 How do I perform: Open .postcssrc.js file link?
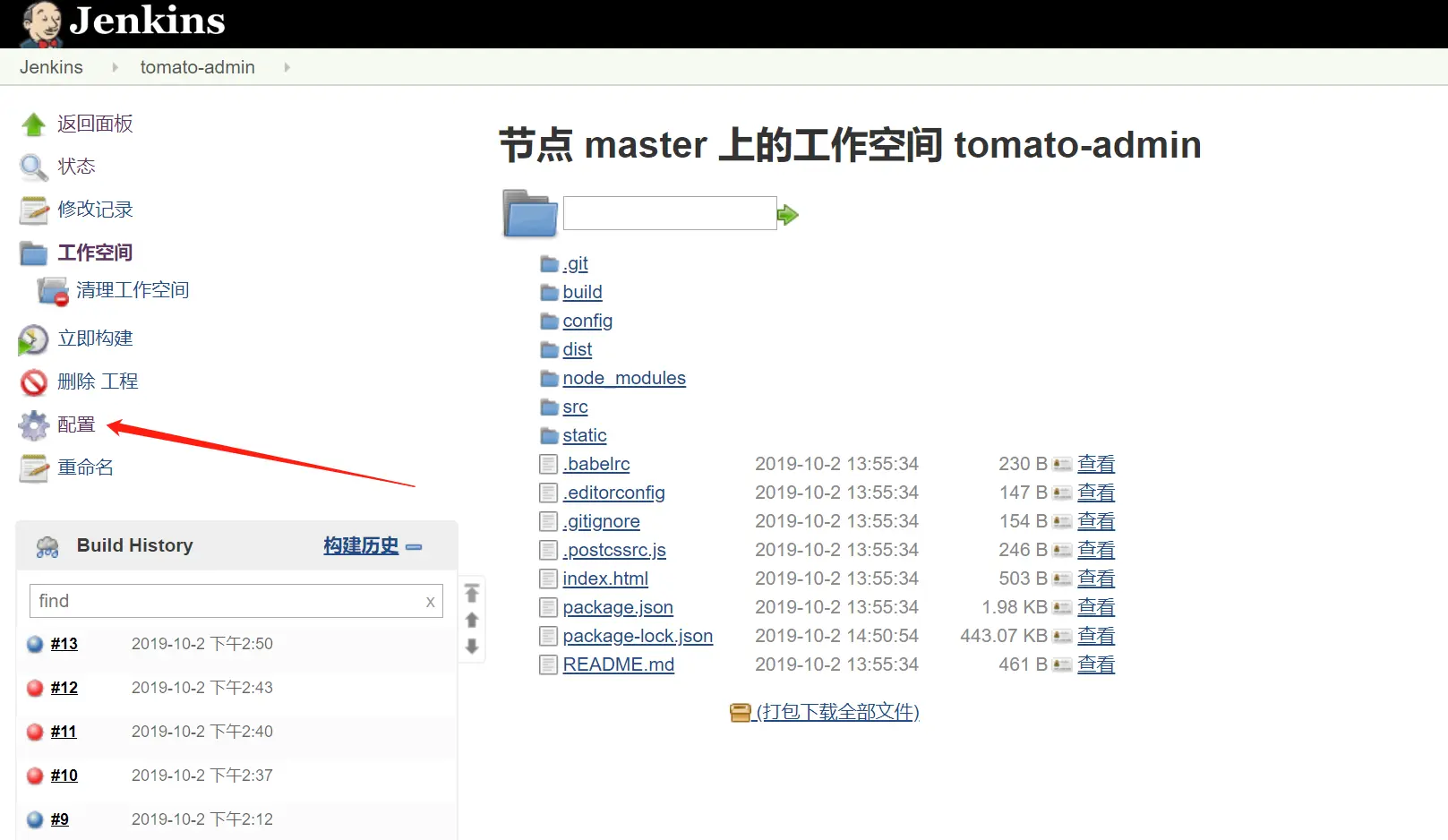pyautogui.click(x=615, y=551)
